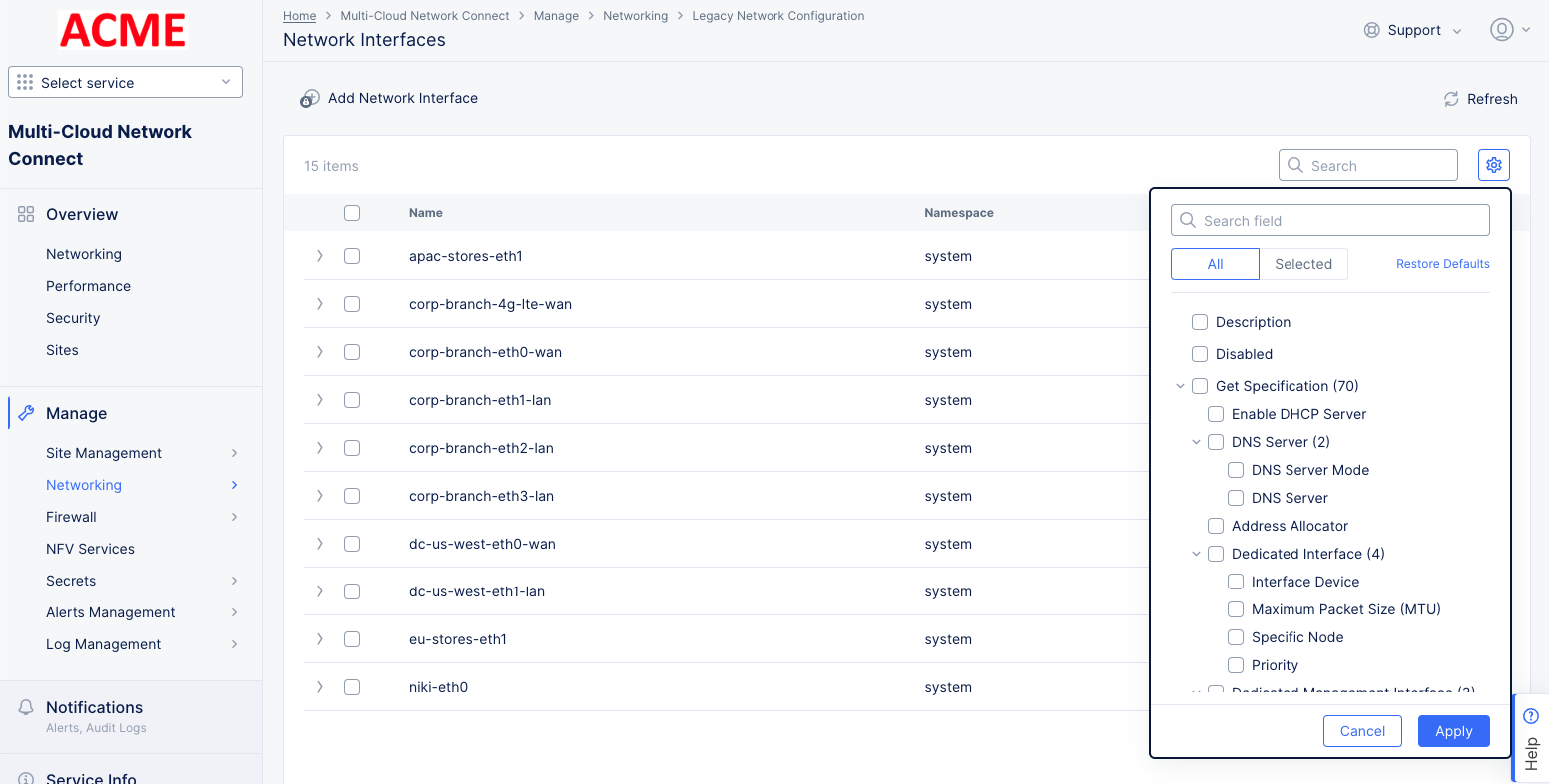Screen dimensions: 1549x784
Task: Expand the apac-stores-eth1 row
Action: [x=319, y=256]
